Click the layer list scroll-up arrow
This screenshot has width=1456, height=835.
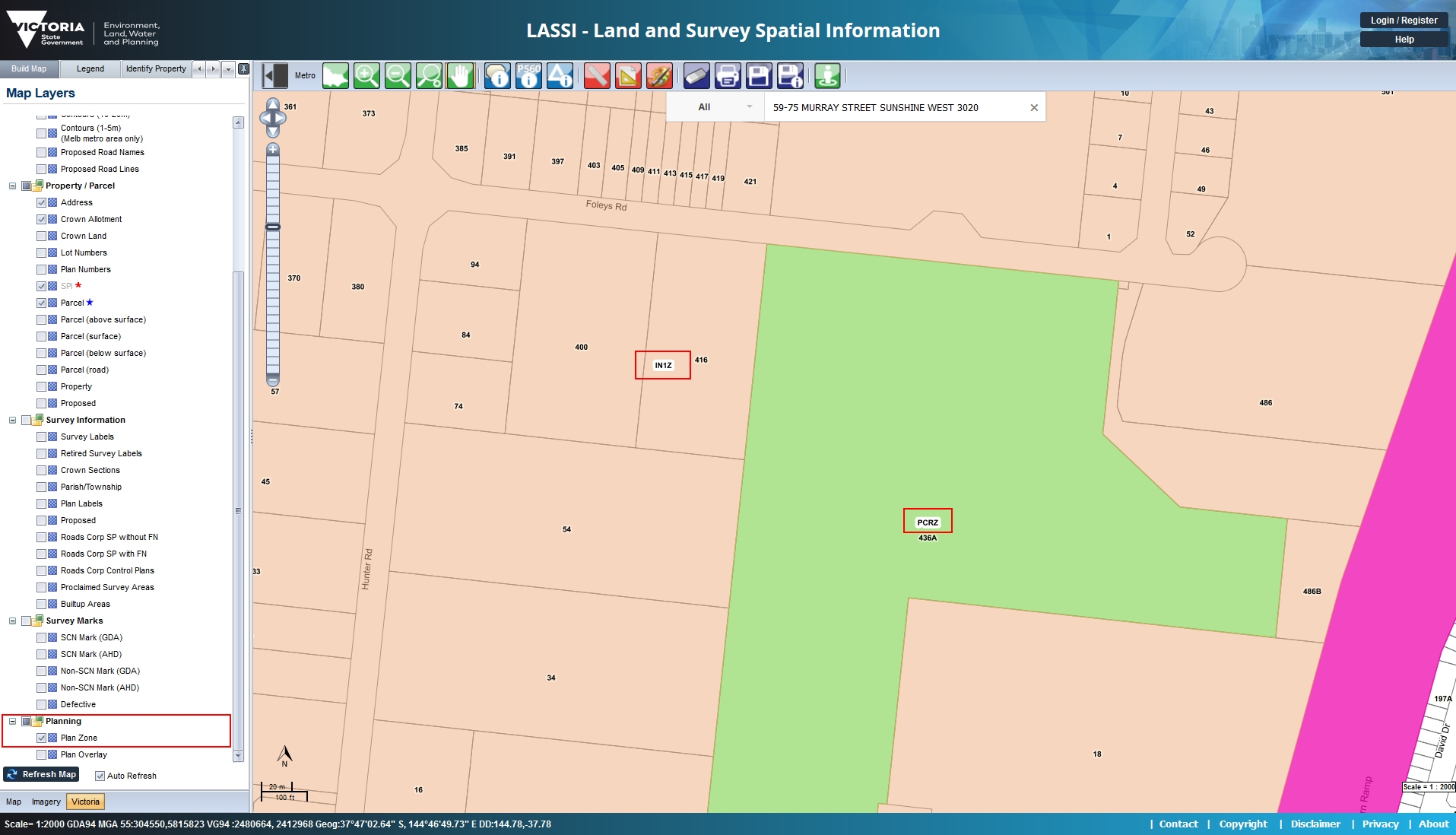click(238, 122)
